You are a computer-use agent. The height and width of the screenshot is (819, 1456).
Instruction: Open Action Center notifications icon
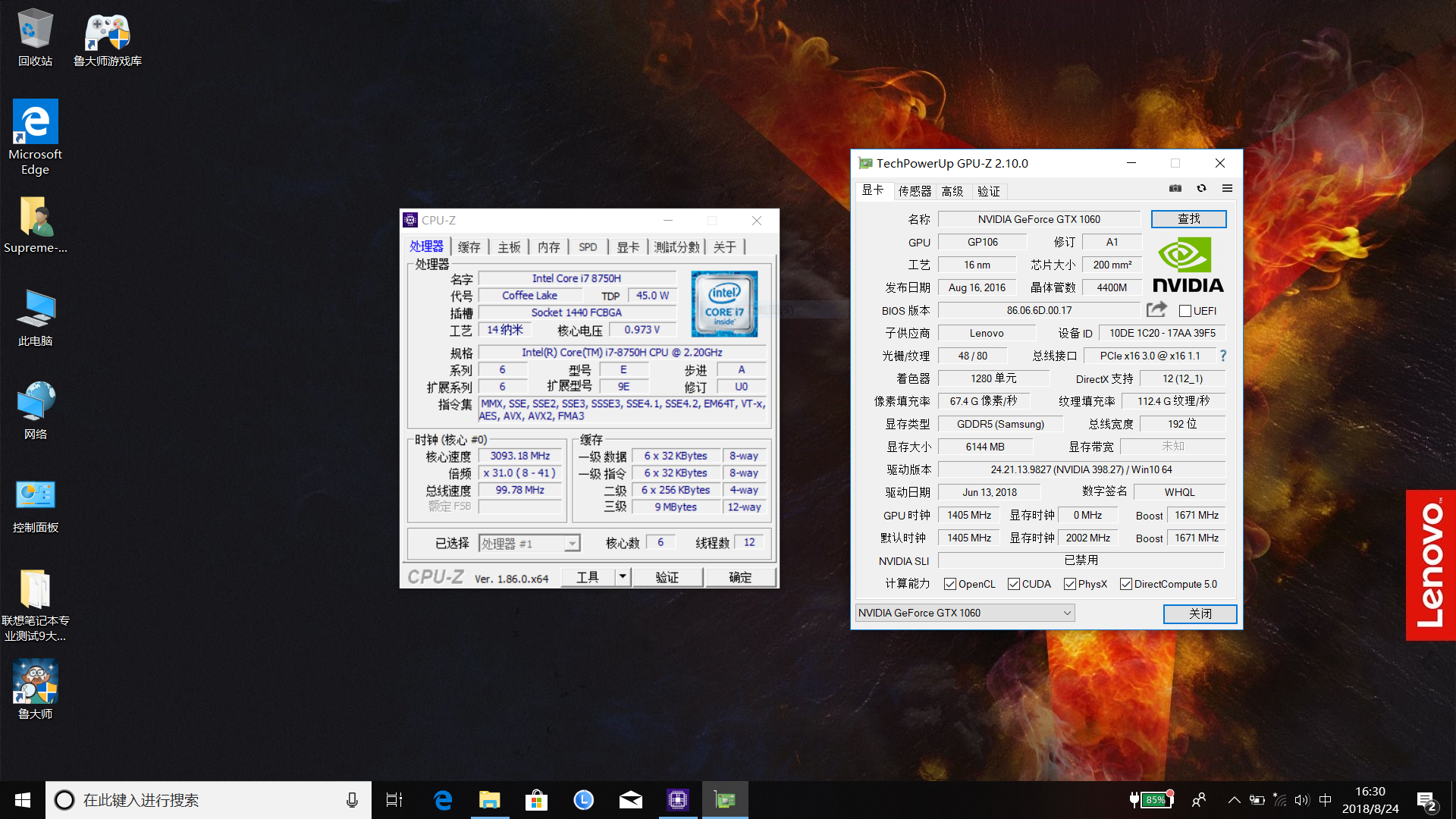click(1426, 801)
